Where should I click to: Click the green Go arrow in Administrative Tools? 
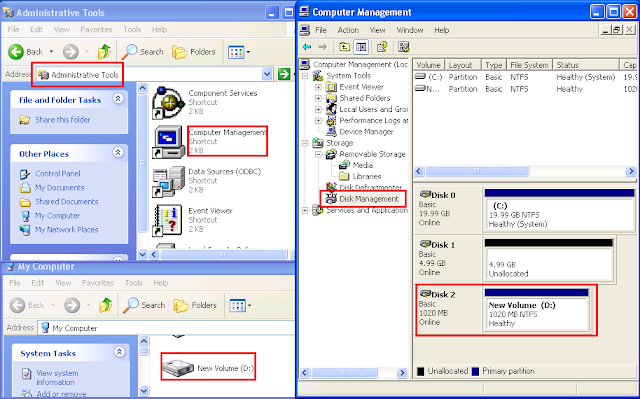coord(284,74)
